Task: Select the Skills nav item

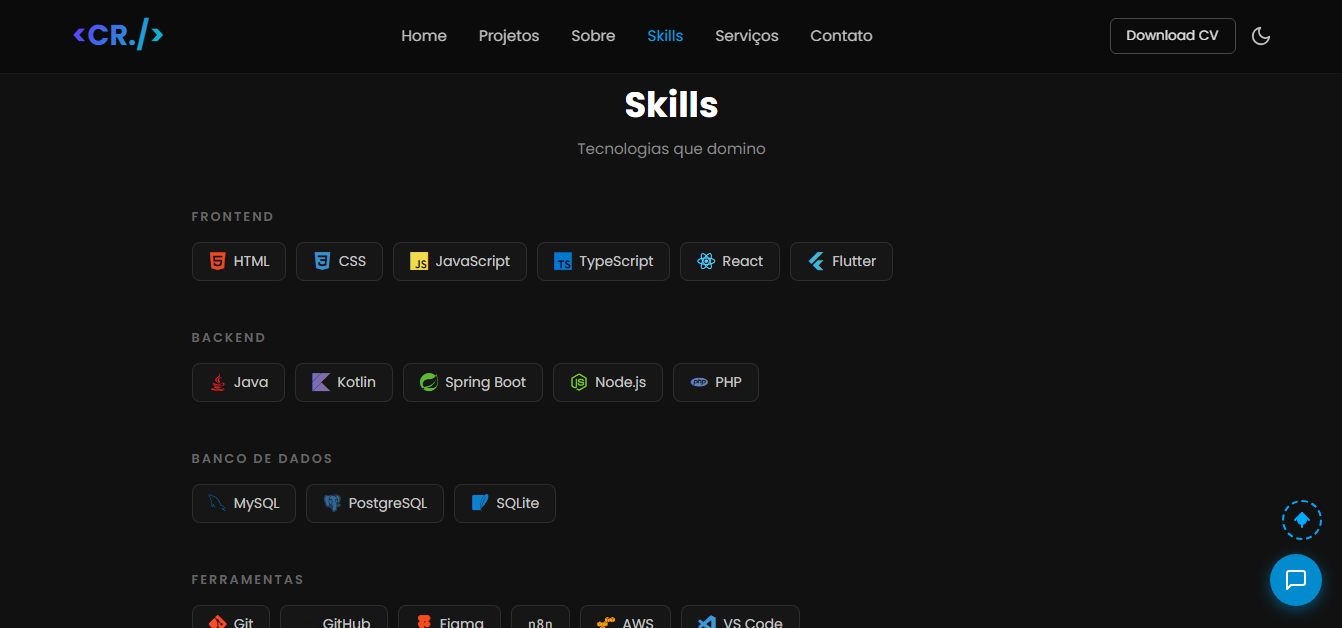Action: 665,36
